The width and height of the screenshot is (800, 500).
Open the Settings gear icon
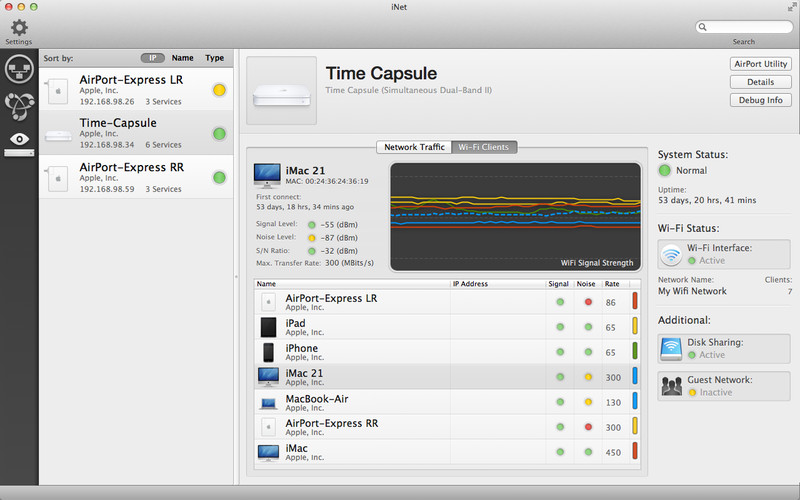(x=19, y=28)
